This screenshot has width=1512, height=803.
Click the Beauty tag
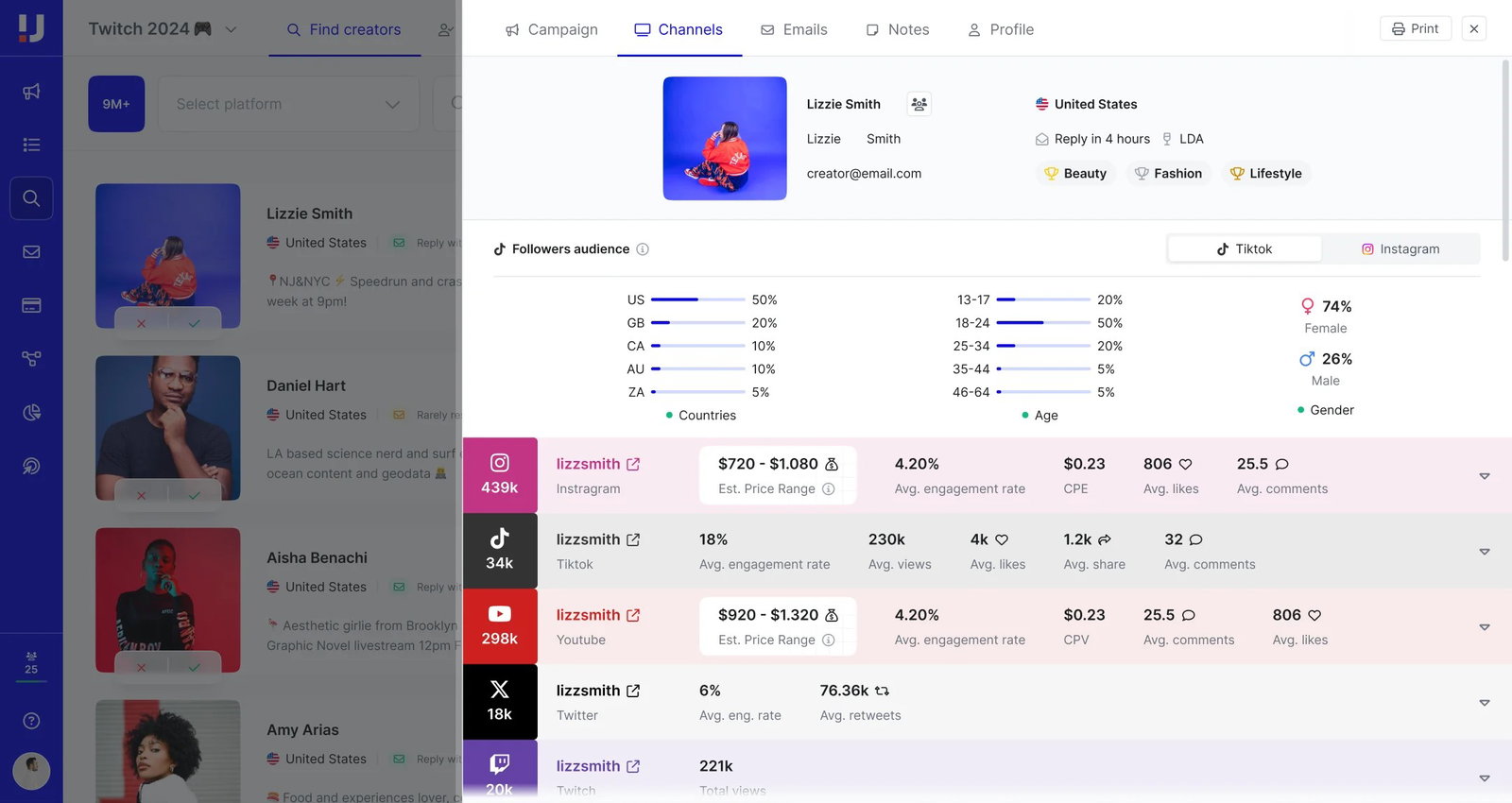(1075, 174)
